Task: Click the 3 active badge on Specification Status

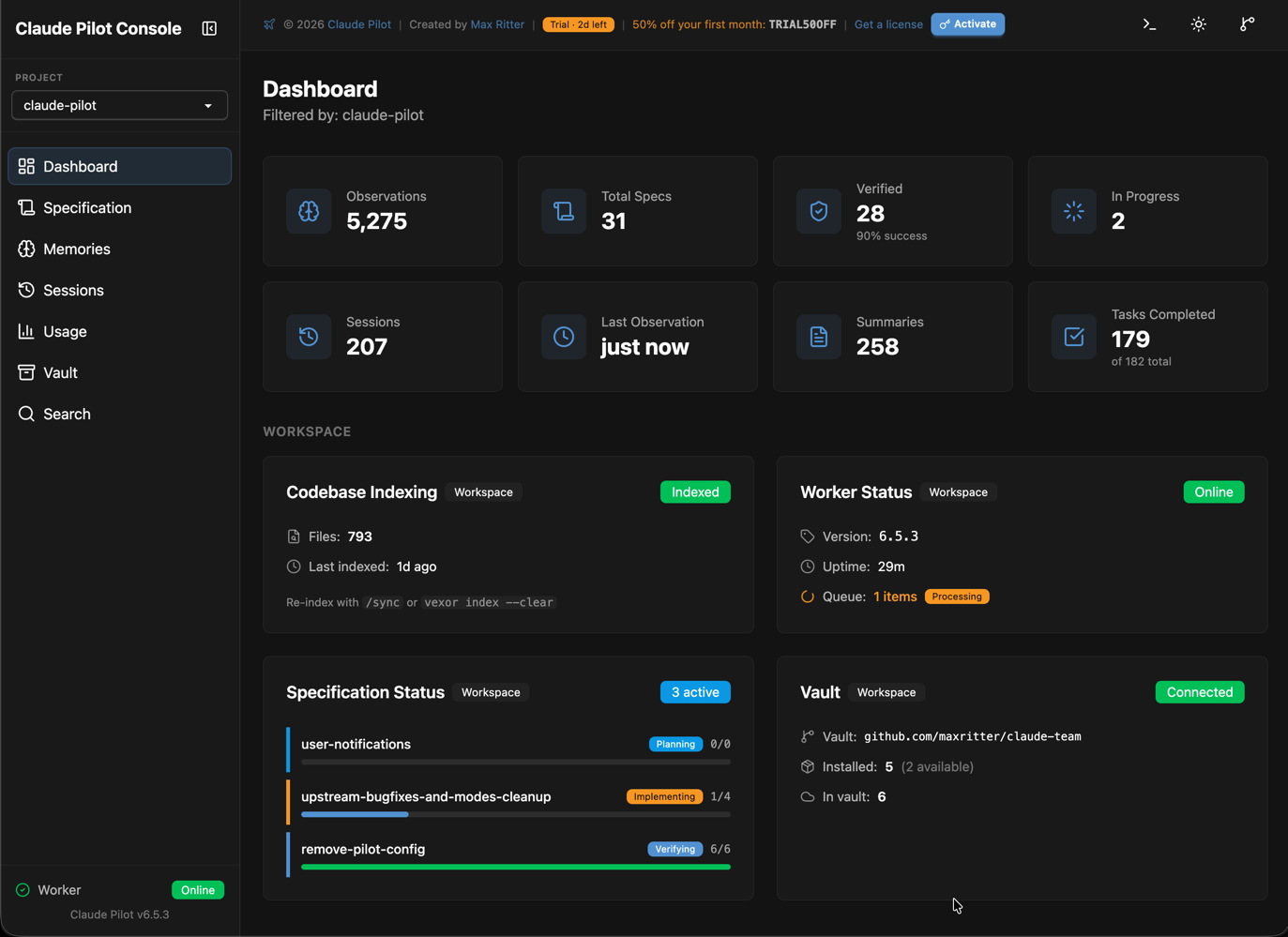Action: [695, 691]
